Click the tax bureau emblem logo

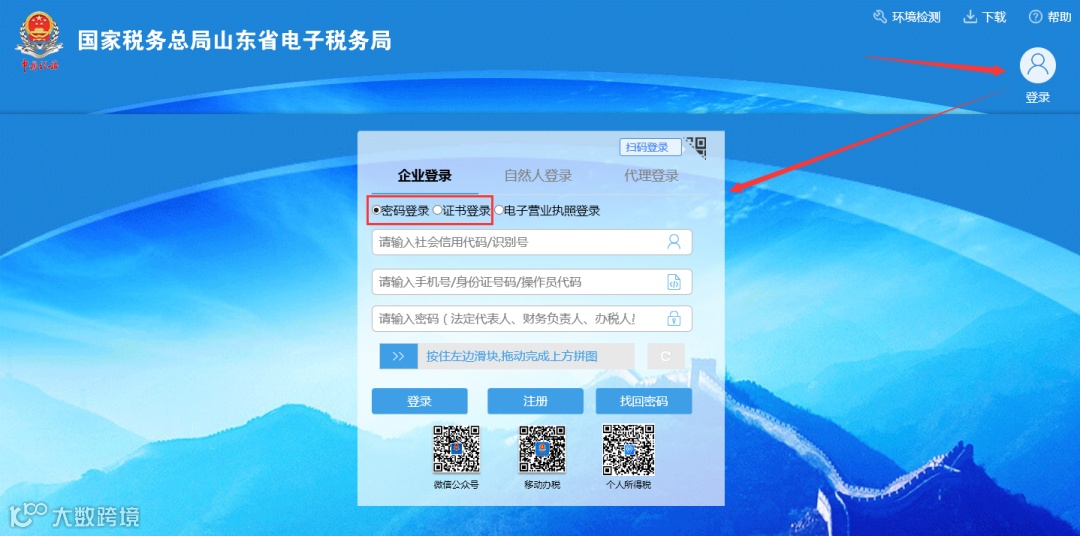(39, 41)
